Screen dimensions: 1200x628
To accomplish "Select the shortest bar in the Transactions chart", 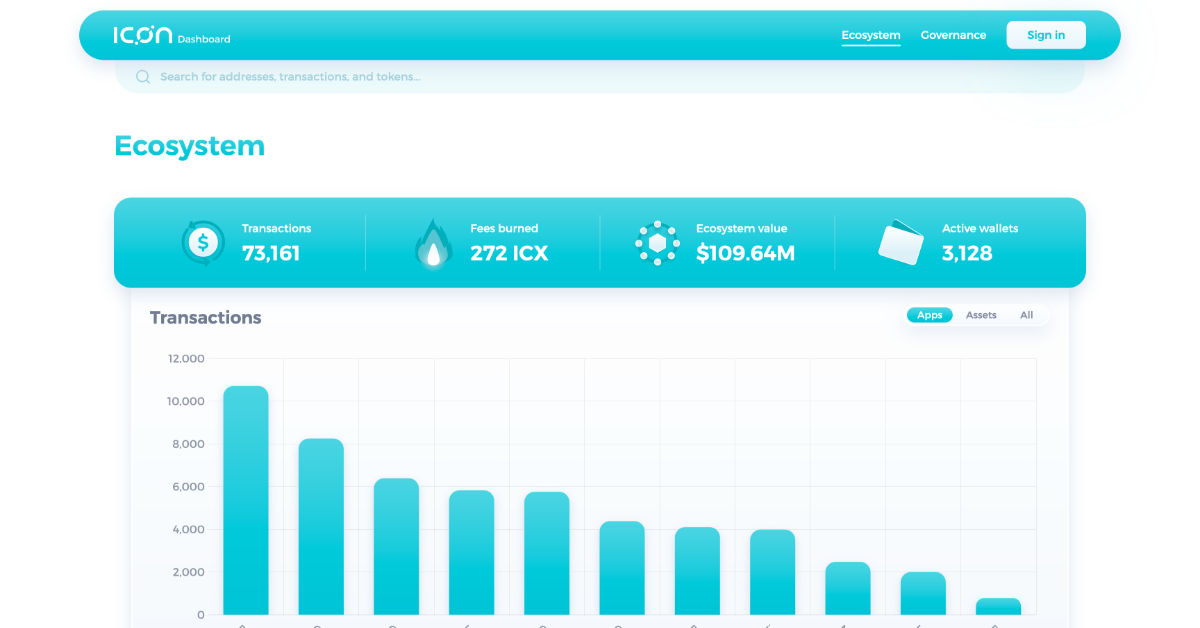I will (x=998, y=606).
